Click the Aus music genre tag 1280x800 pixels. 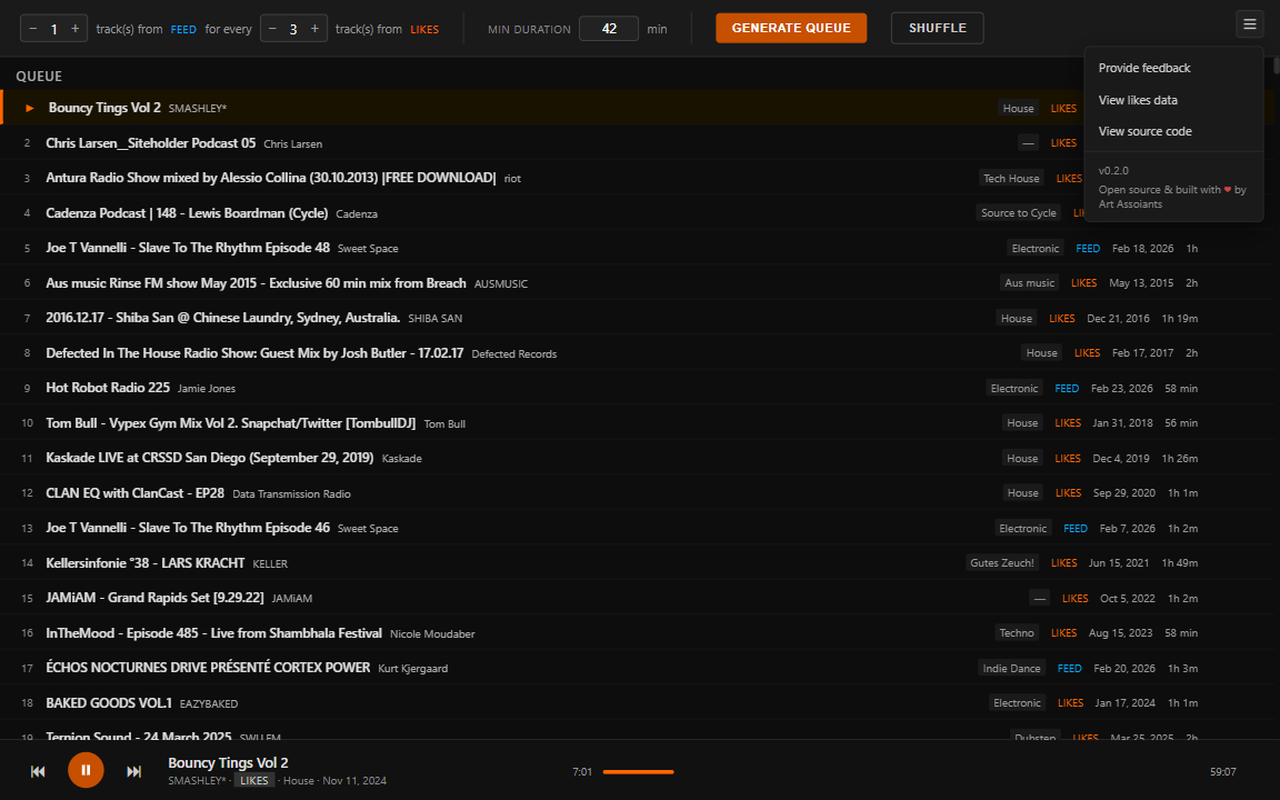pyautogui.click(x=1030, y=283)
